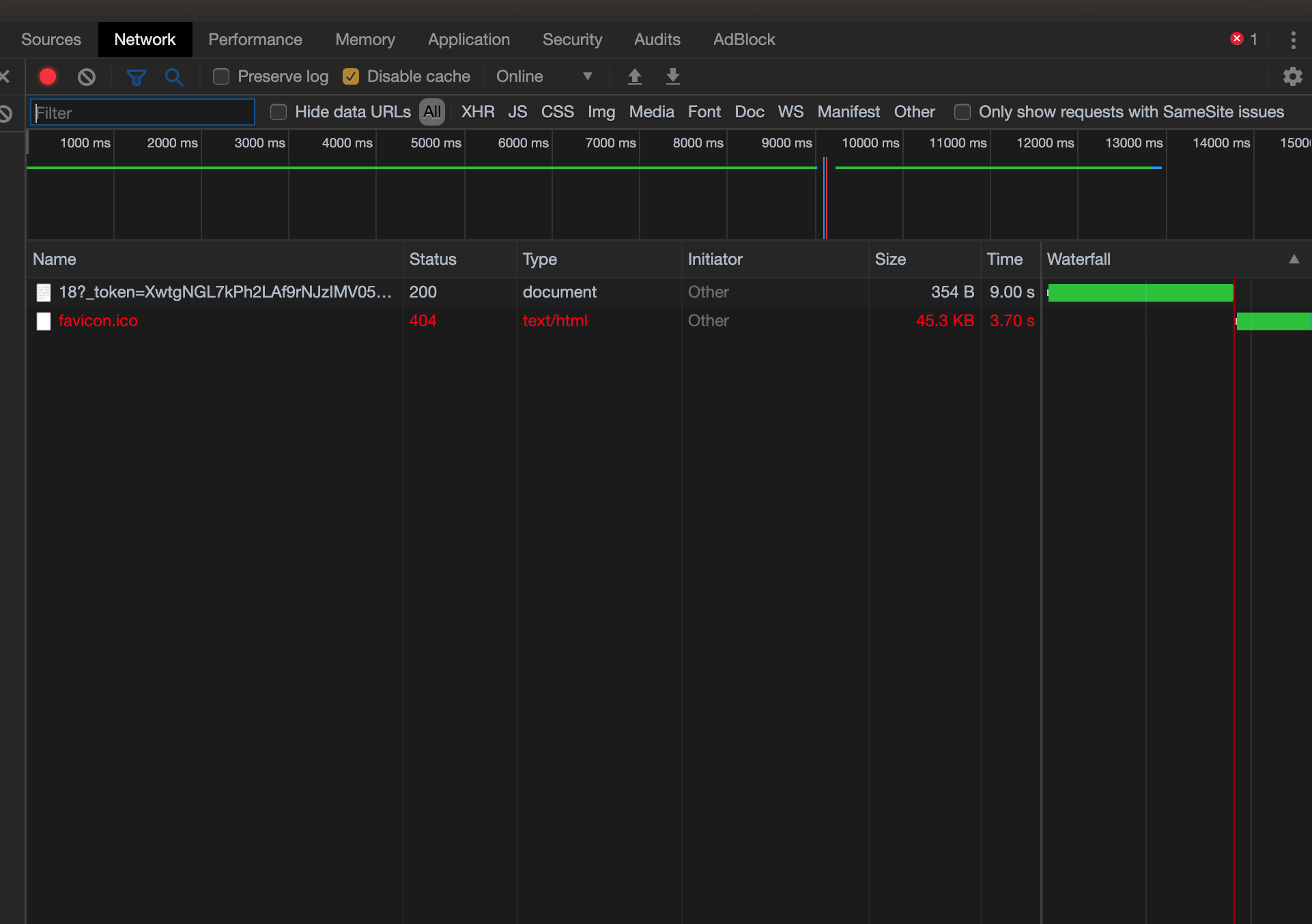Select the favicon.ico request
Viewport: 1312px width, 924px height.
click(98, 321)
